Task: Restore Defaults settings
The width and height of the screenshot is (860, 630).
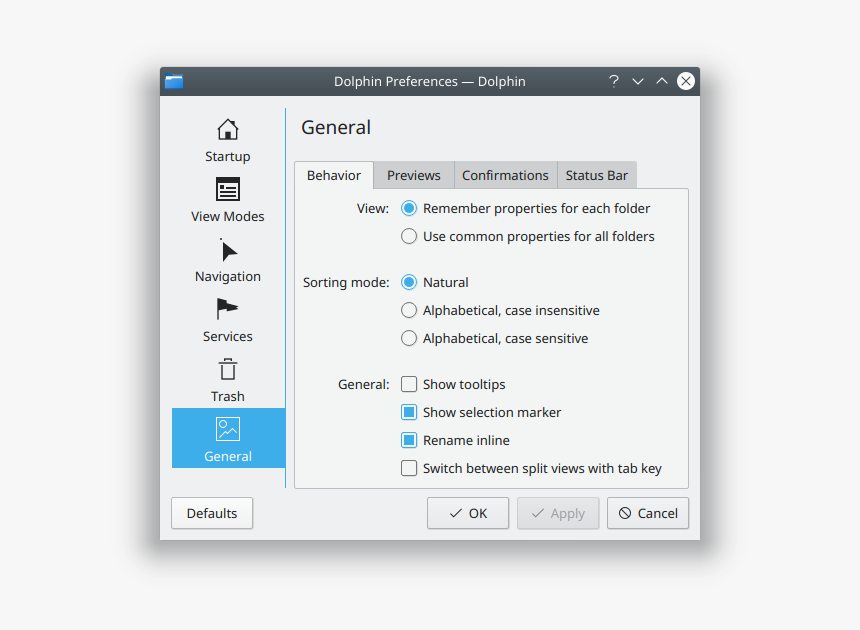Action: click(x=211, y=513)
